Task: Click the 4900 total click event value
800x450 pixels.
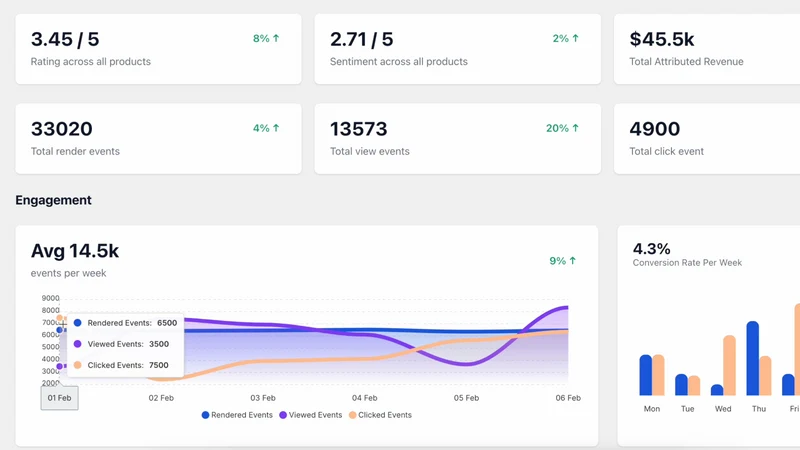Action: (655, 129)
